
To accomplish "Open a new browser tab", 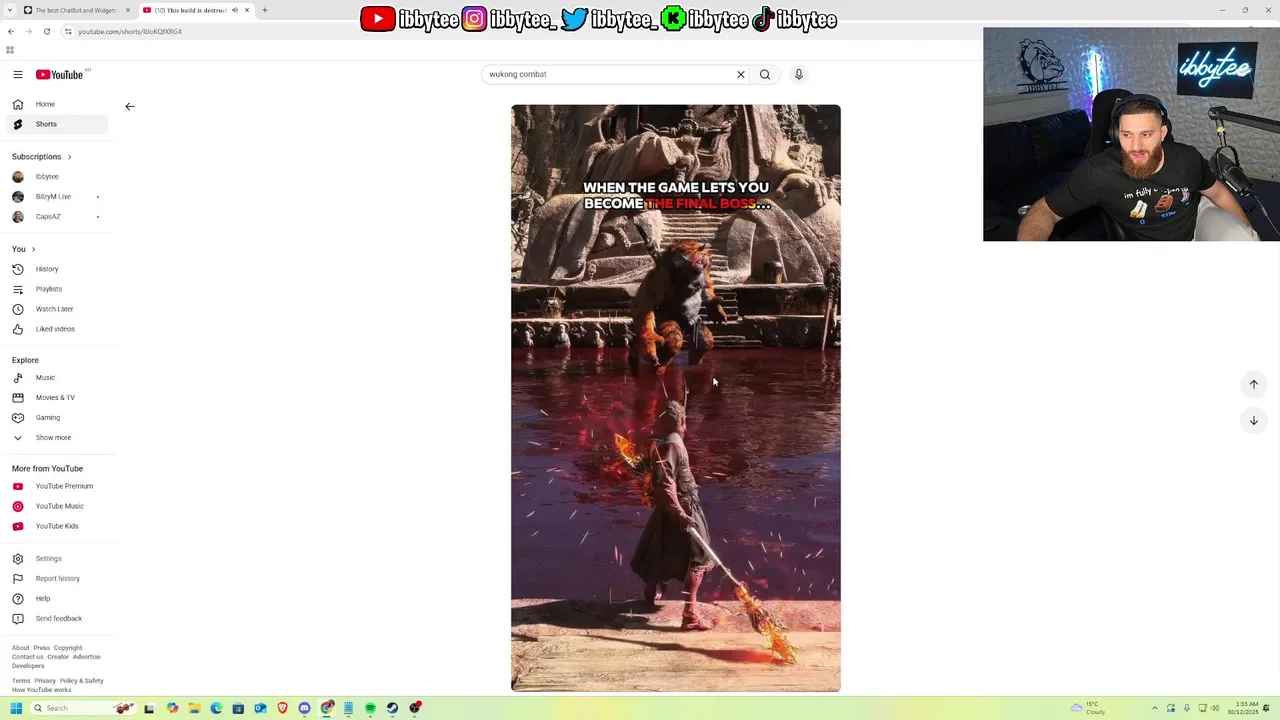I will click(x=265, y=10).
